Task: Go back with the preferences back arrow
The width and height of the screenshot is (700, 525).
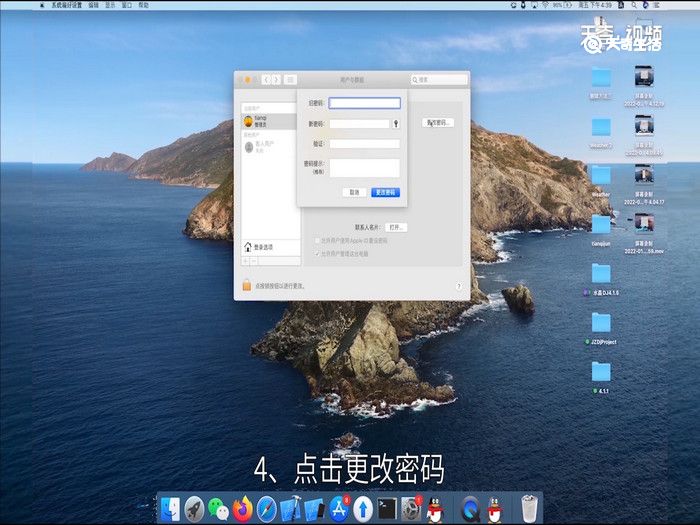Action: coord(266,79)
